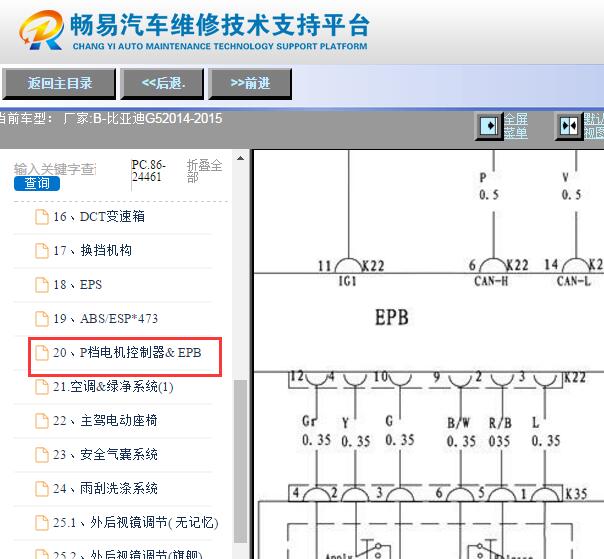The height and width of the screenshot is (559, 604).
Task: Select 25.1、外后视镜调节(无记忆) entry
Action: (136, 522)
